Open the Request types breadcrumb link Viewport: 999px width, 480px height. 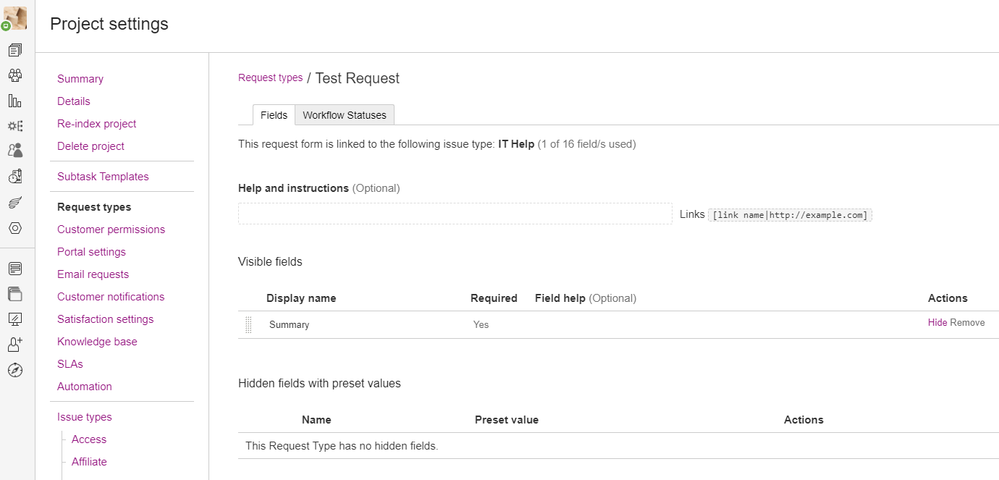270,78
